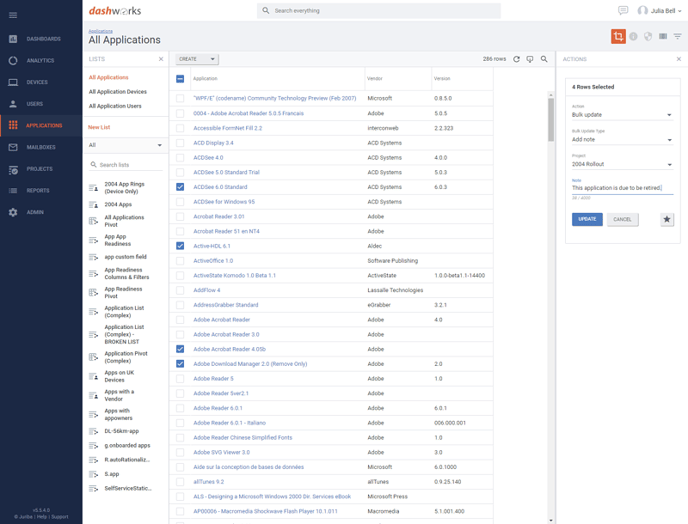Toggle the orange Actions panel icon
This screenshot has width=688, height=524.
pyautogui.click(x=618, y=36)
